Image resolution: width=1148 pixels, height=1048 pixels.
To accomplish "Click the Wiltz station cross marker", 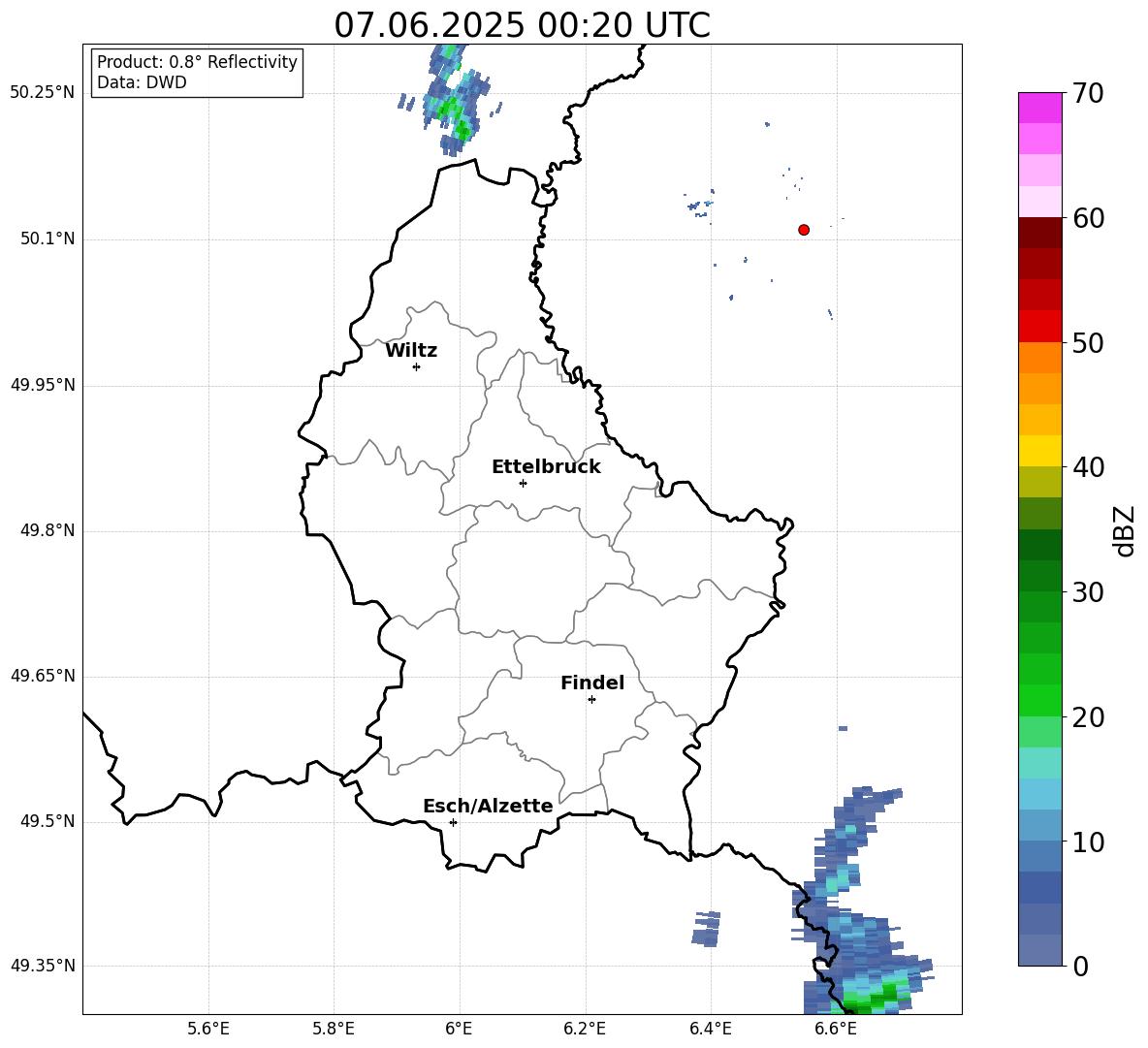I will [x=416, y=366].
